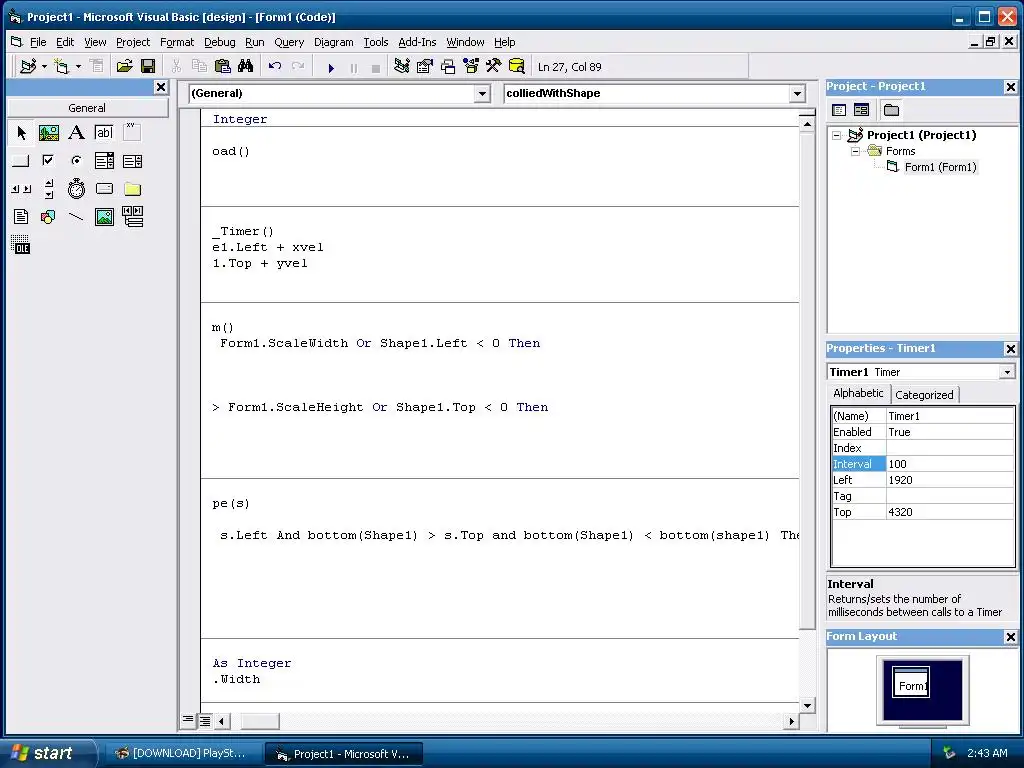Screen dimensions: 1024x768
Task: Click the code window scroll down arrow
Action: pyautogui.click(x=807, y=705)
